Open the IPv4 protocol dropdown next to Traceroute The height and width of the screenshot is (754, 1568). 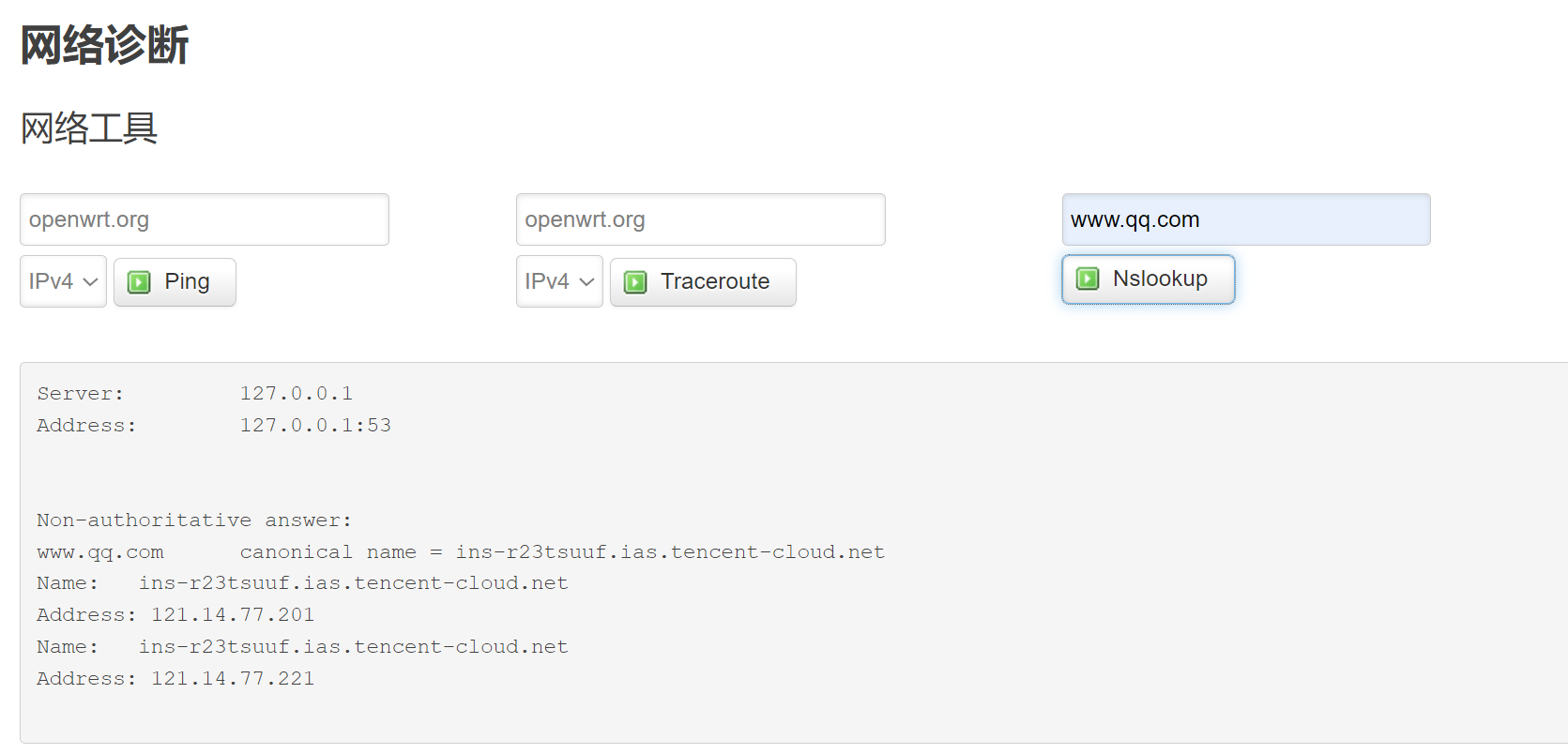tap(558, 281)
